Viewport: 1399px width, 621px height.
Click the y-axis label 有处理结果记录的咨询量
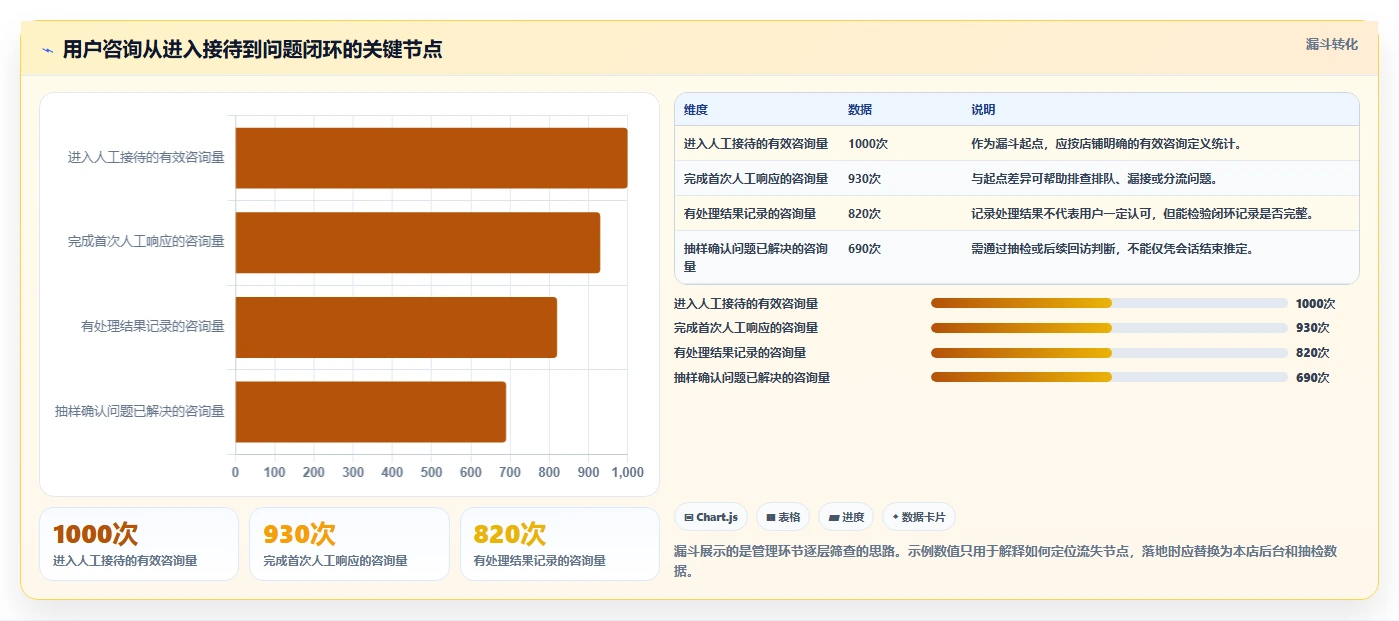click(x=153, y=326)
